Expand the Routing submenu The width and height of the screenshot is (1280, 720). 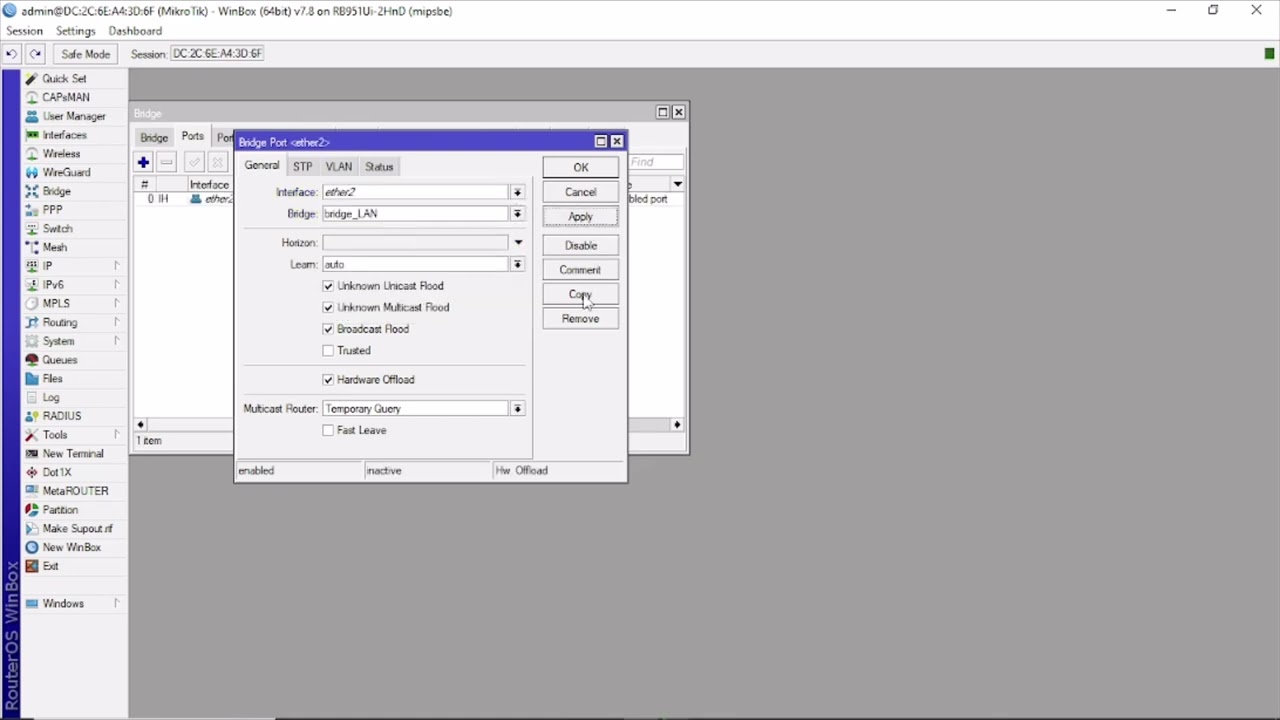(x=116, y=322)
